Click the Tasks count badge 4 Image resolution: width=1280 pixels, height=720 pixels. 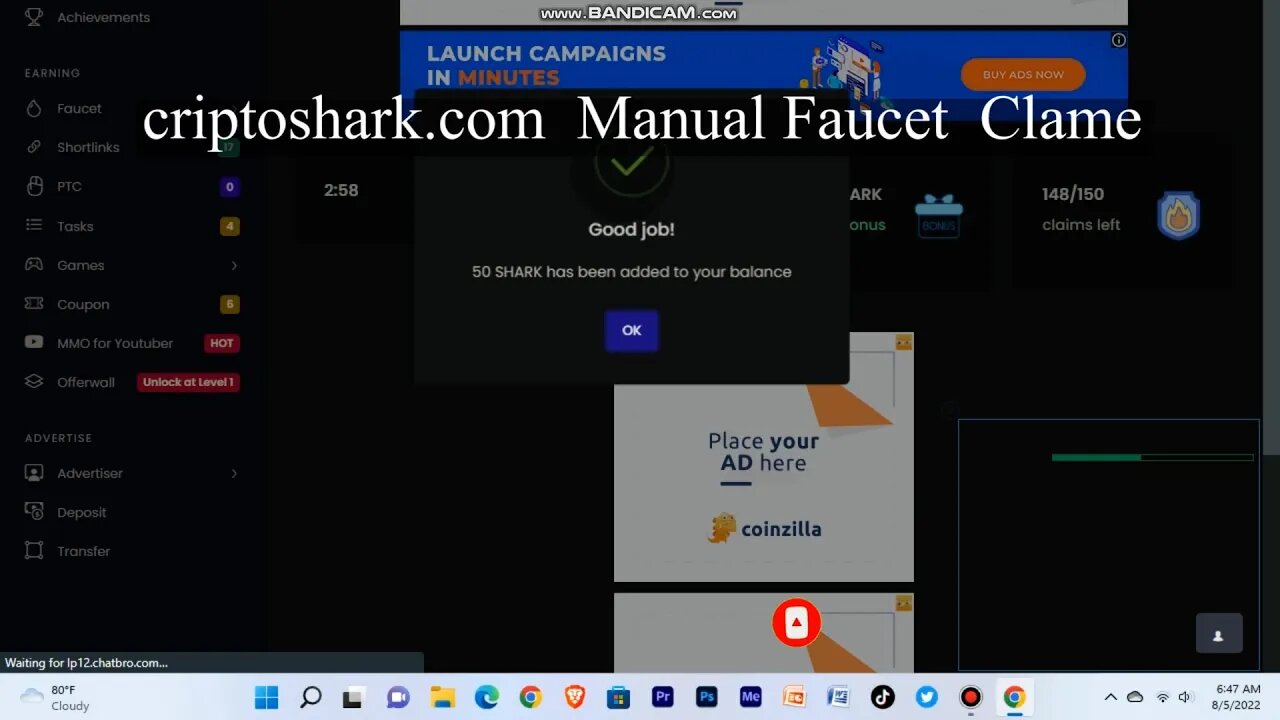(229, 226)
